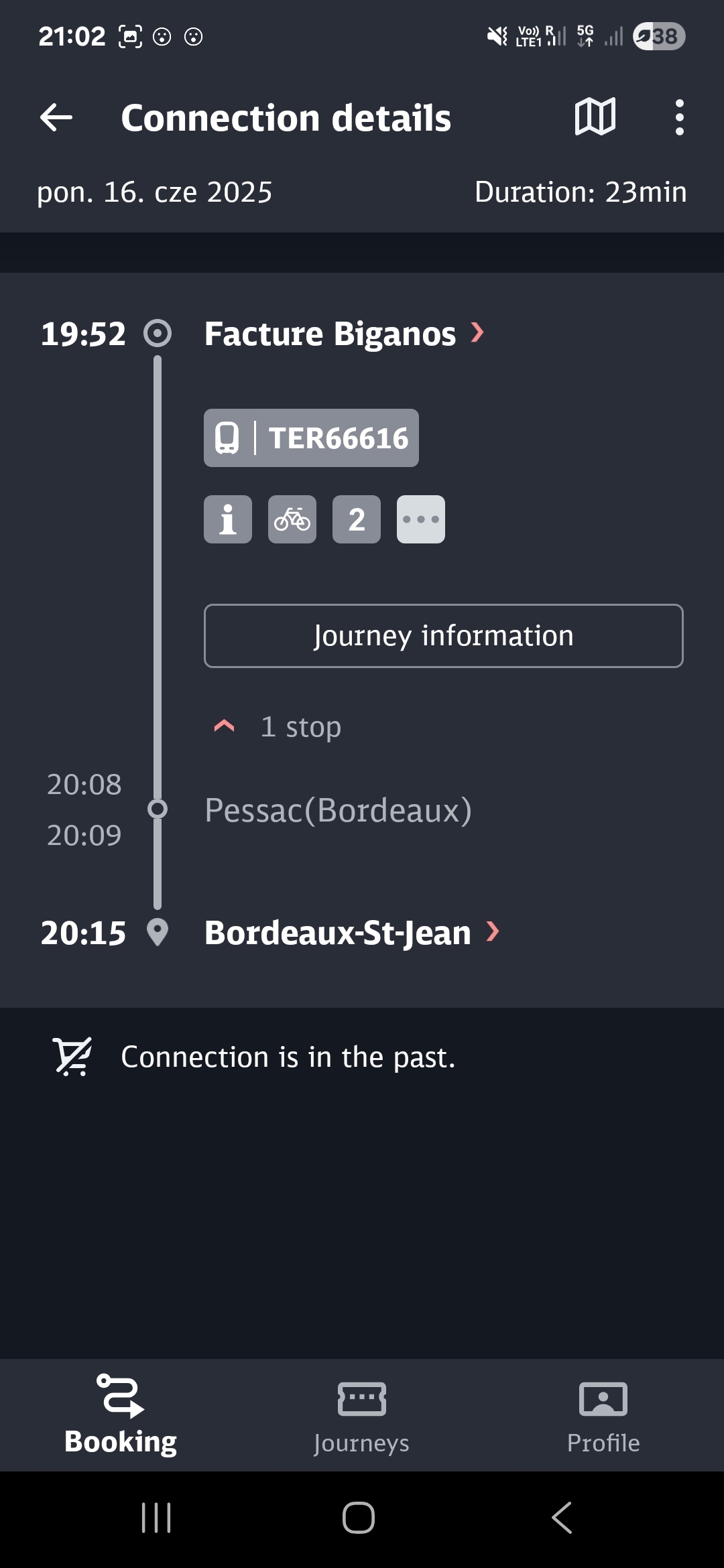Open Facture Biganos station details chevron
Image resolution: width=724 pixels, height=1568 pixels.
tap(477, 332)
